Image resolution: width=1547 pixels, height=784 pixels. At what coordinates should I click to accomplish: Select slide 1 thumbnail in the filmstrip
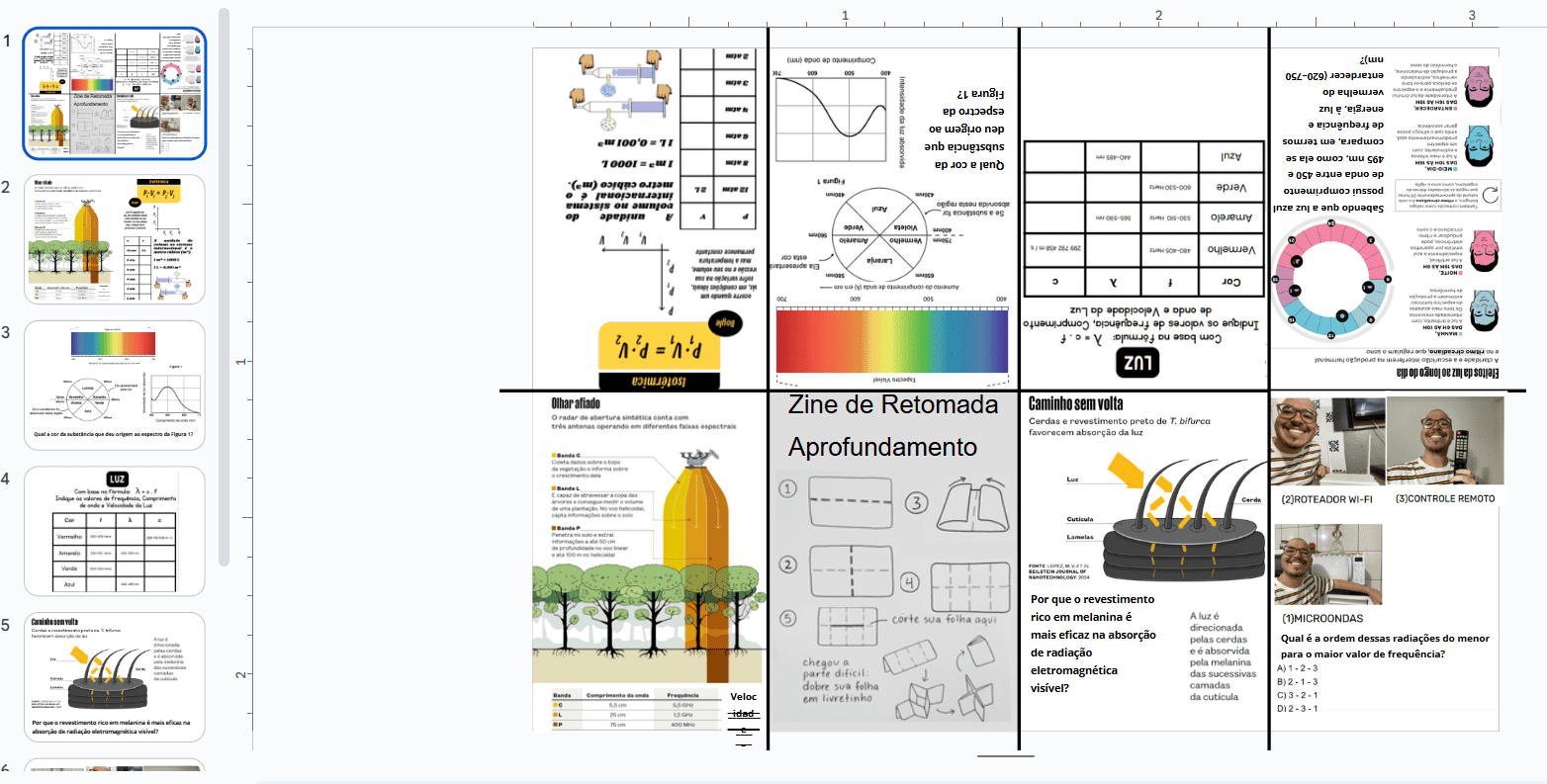pyautogui.click(x=115, y=94)
